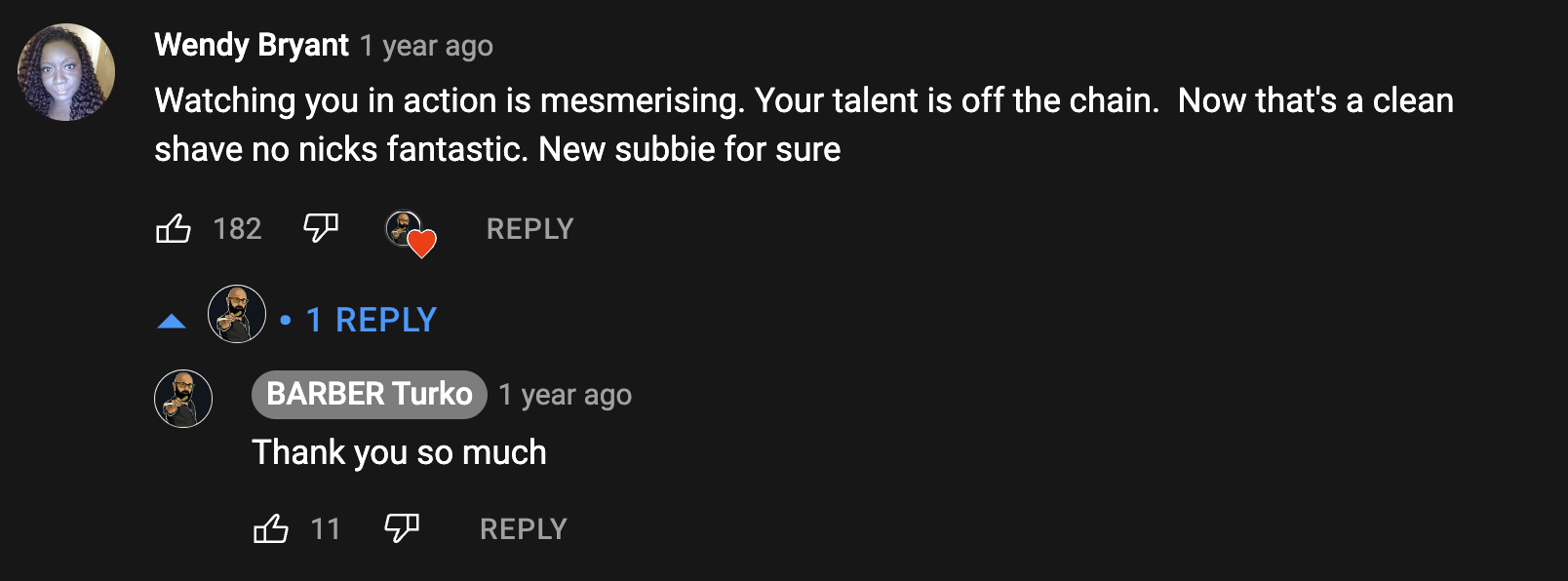Reply to BARBER Turko's comment
The width and height of the screenshot is (1568, 581).
click(x=524, y=529)
